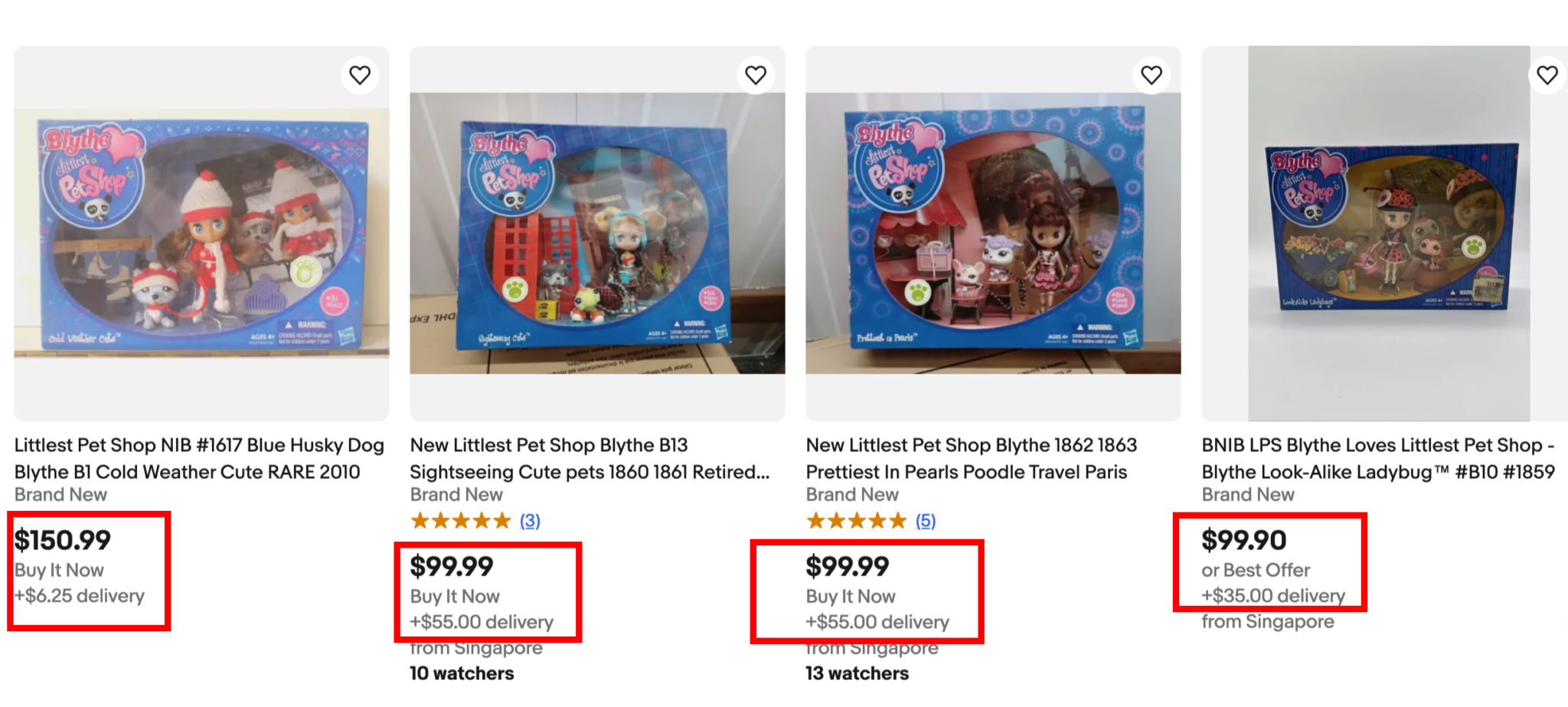The image size is (1568, 707).
Task: Select the star rating under Prettiest In Pearls
Action: (x=856, y=521)
